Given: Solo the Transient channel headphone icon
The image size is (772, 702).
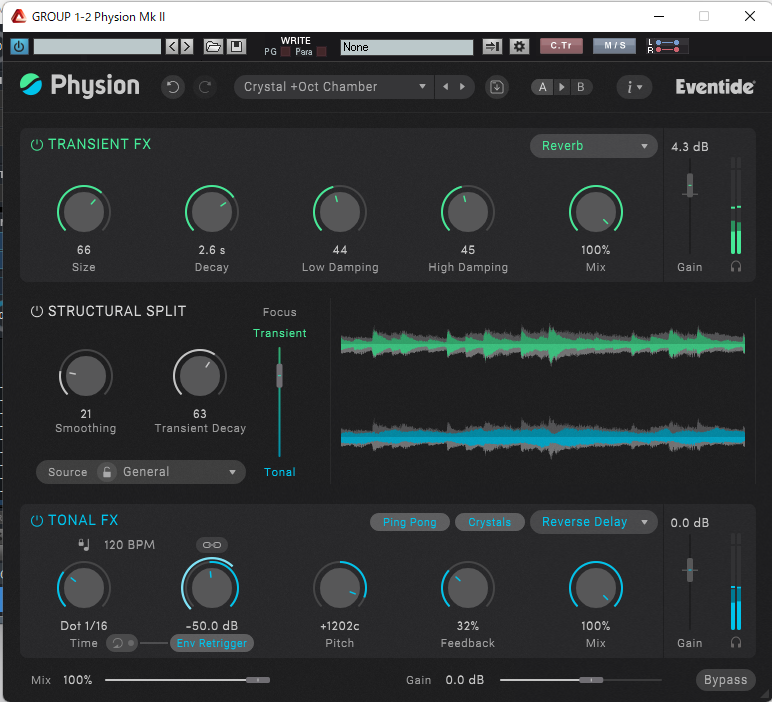Looking at the screenshot, I should pyautogui.click(x=736, y=267).
